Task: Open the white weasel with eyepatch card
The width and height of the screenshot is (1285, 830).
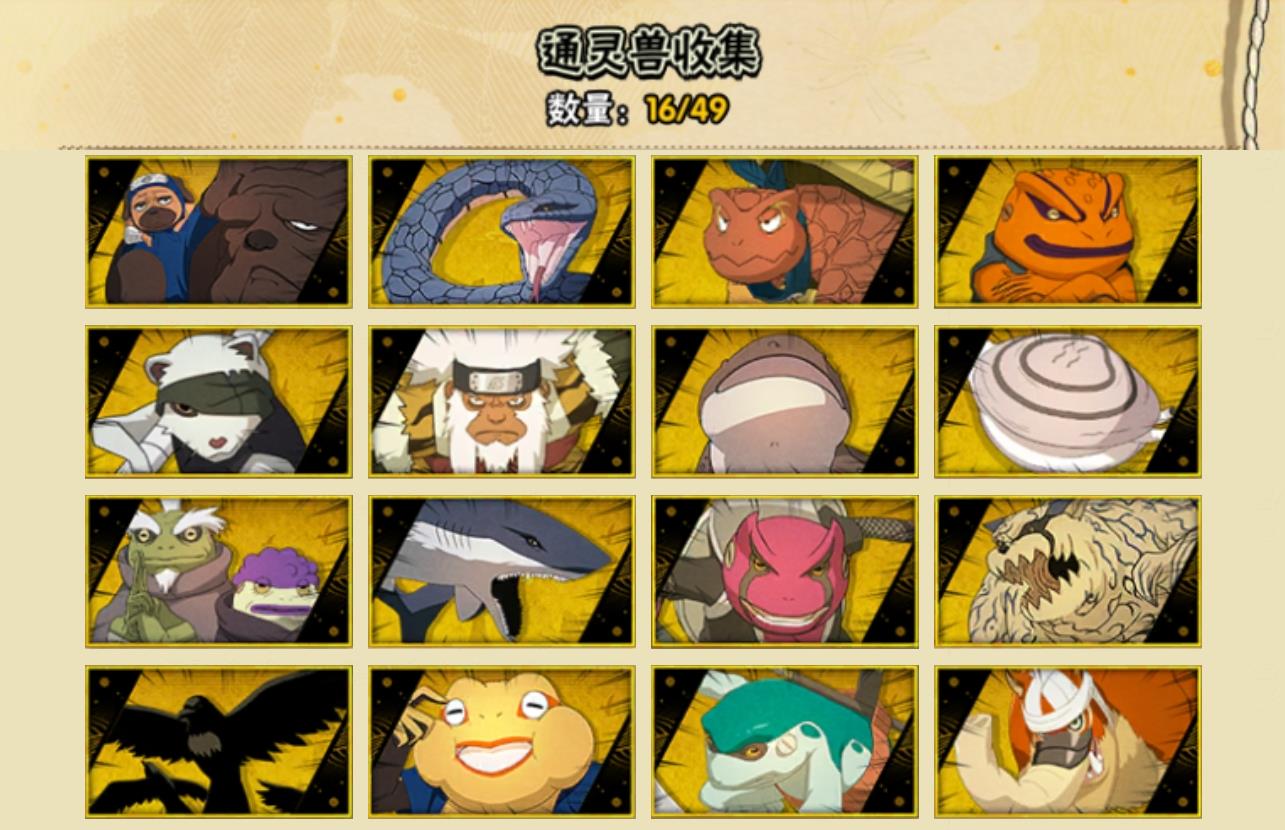Action: point(218,402)
